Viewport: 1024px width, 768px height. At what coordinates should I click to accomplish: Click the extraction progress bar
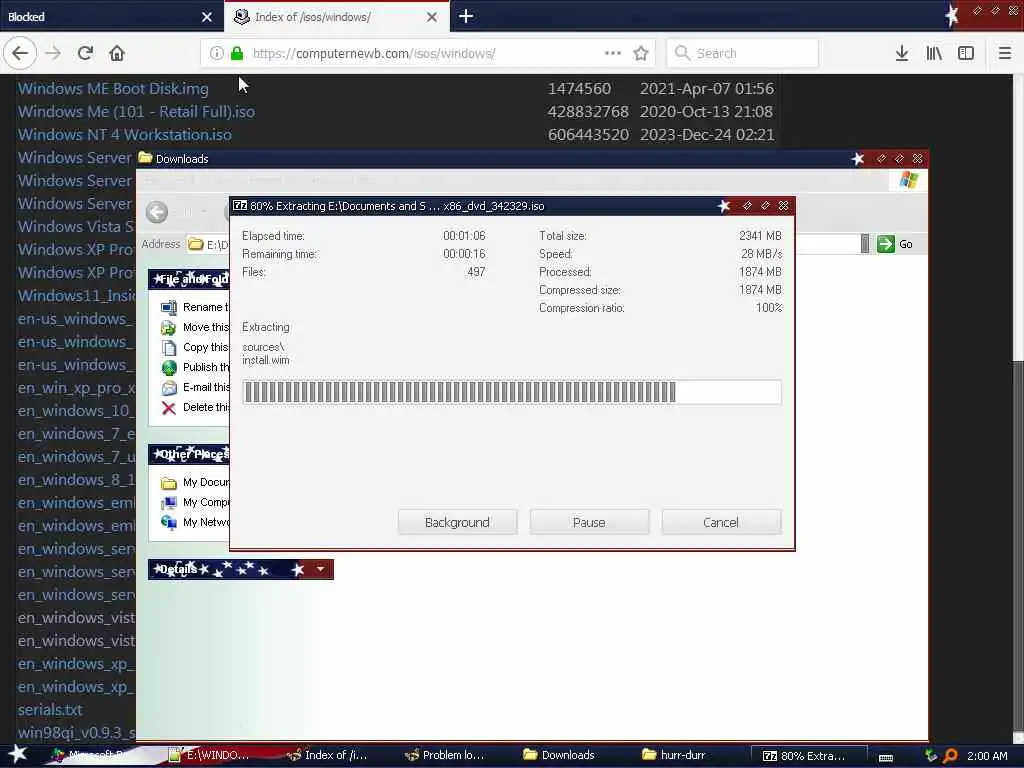511,392
